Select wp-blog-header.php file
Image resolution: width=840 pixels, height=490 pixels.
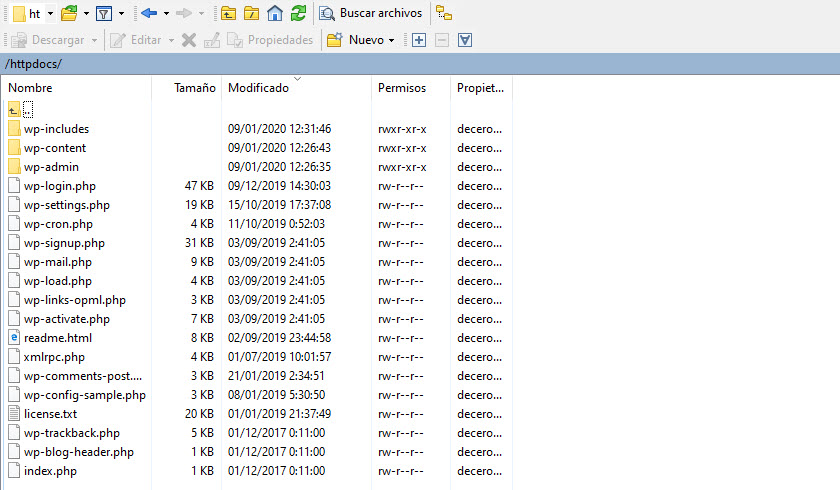(78, 452)
